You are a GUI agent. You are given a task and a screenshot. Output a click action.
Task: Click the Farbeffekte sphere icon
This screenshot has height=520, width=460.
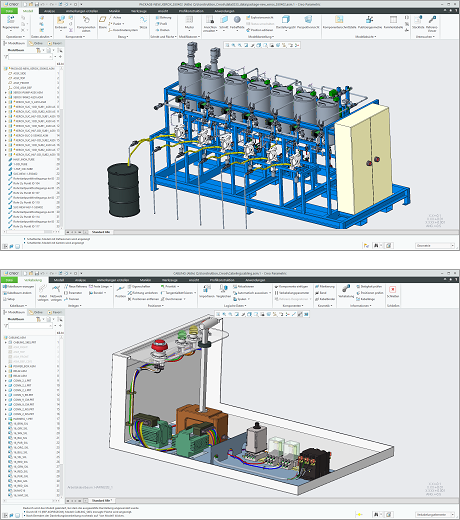coord(237,22)
